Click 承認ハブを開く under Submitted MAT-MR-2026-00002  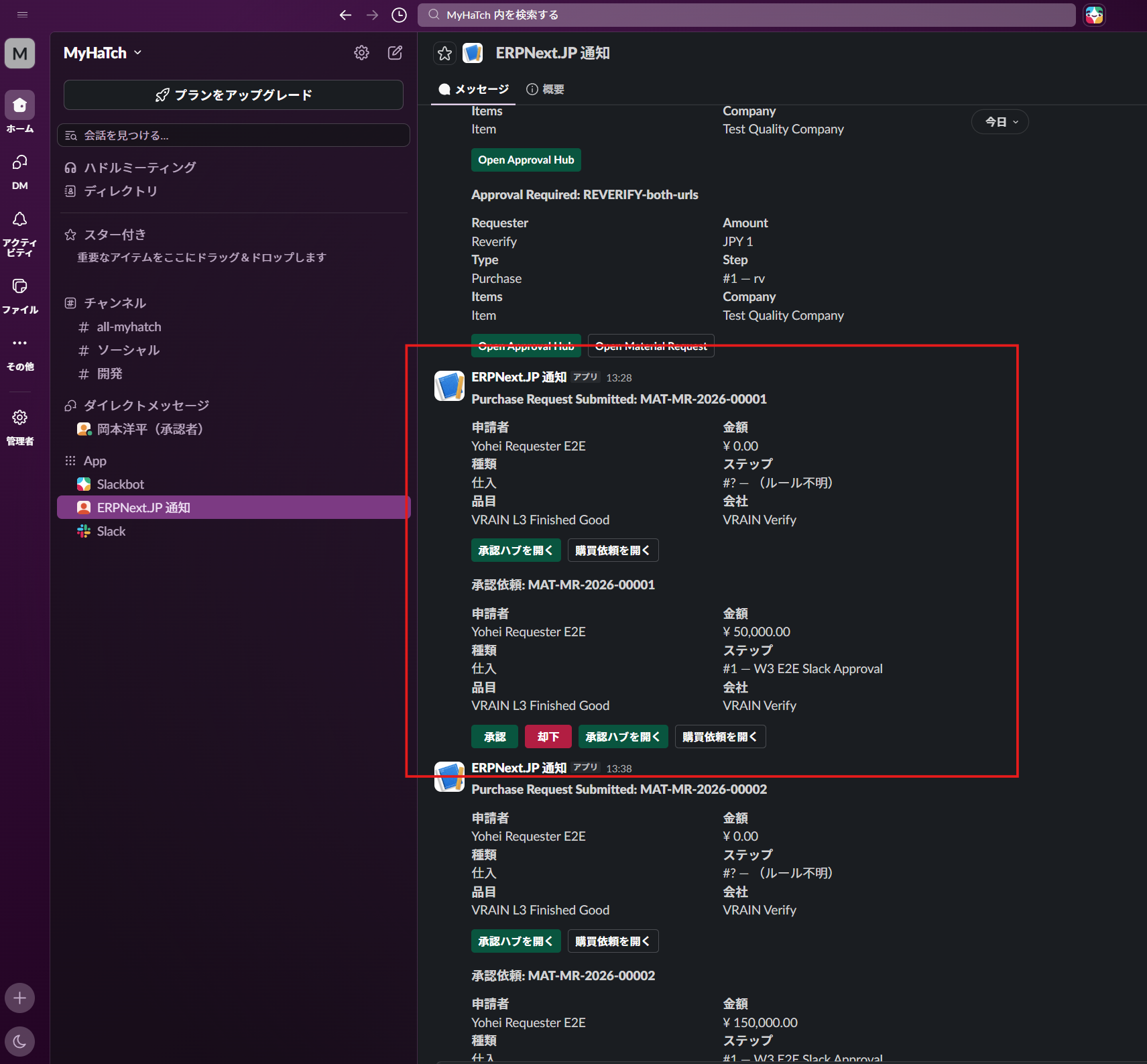coord(516,941)
